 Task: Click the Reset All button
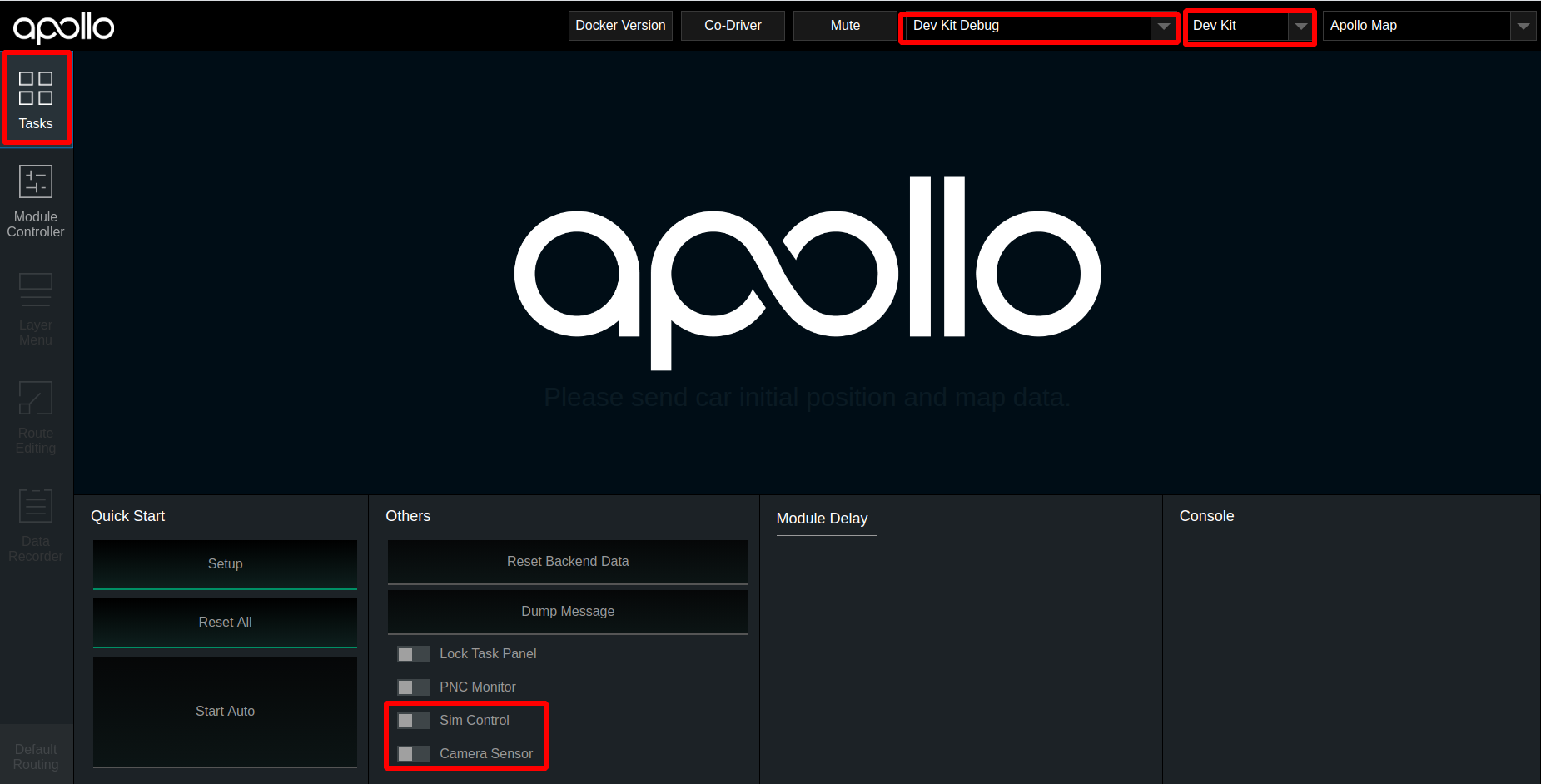[x=225, y=623]
